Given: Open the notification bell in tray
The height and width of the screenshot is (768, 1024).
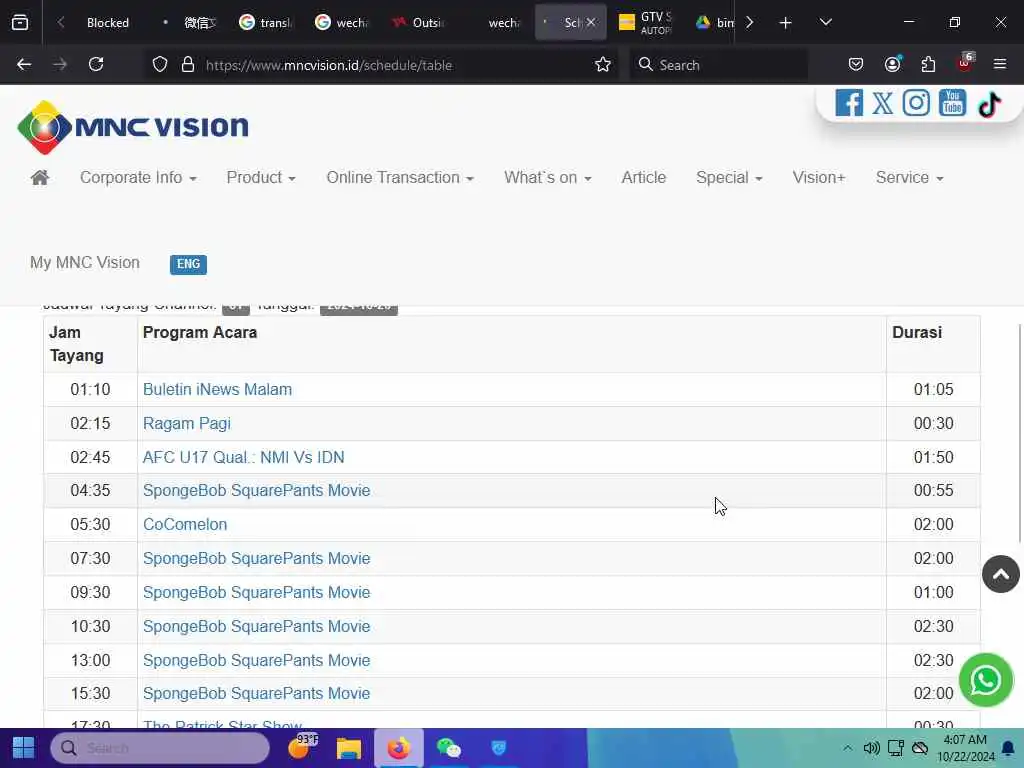Looking at the screenshot, I should tap(1008, 748).
